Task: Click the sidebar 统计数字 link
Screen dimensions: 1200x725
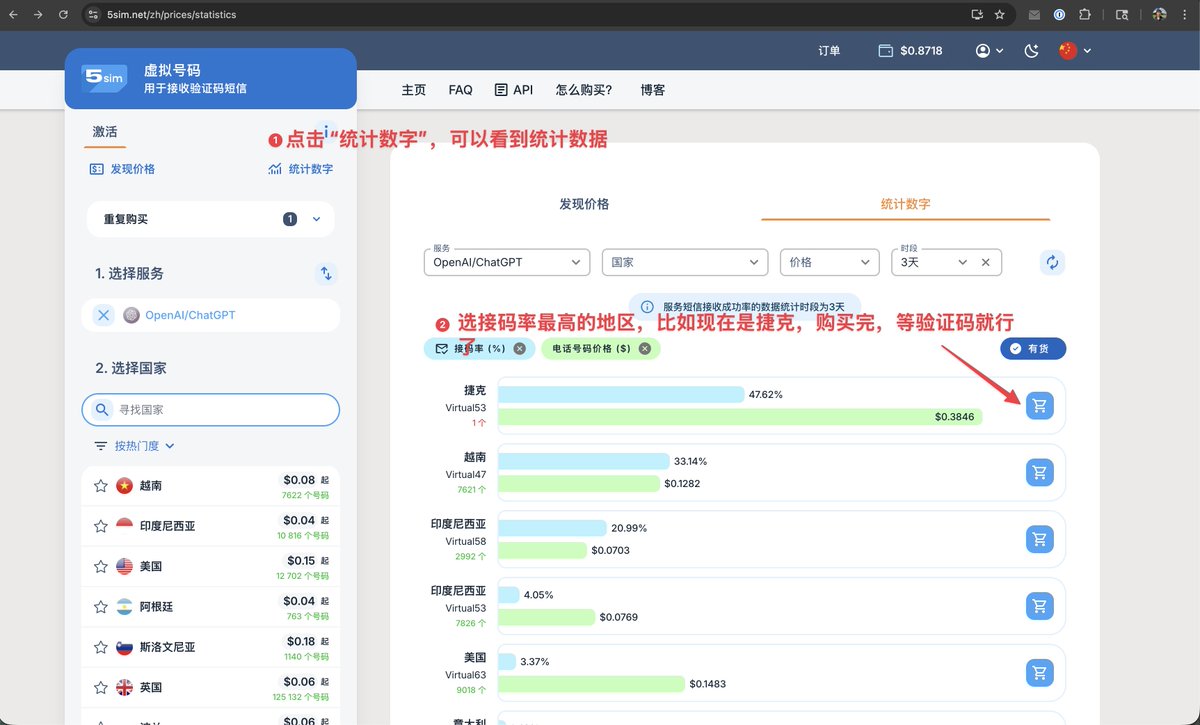Action: point(300,169)
